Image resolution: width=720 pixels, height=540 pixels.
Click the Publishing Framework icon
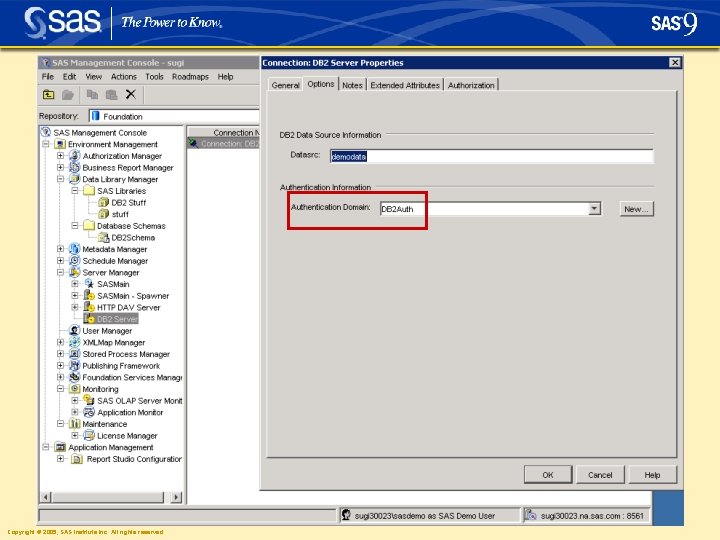[x=74, y=366]
